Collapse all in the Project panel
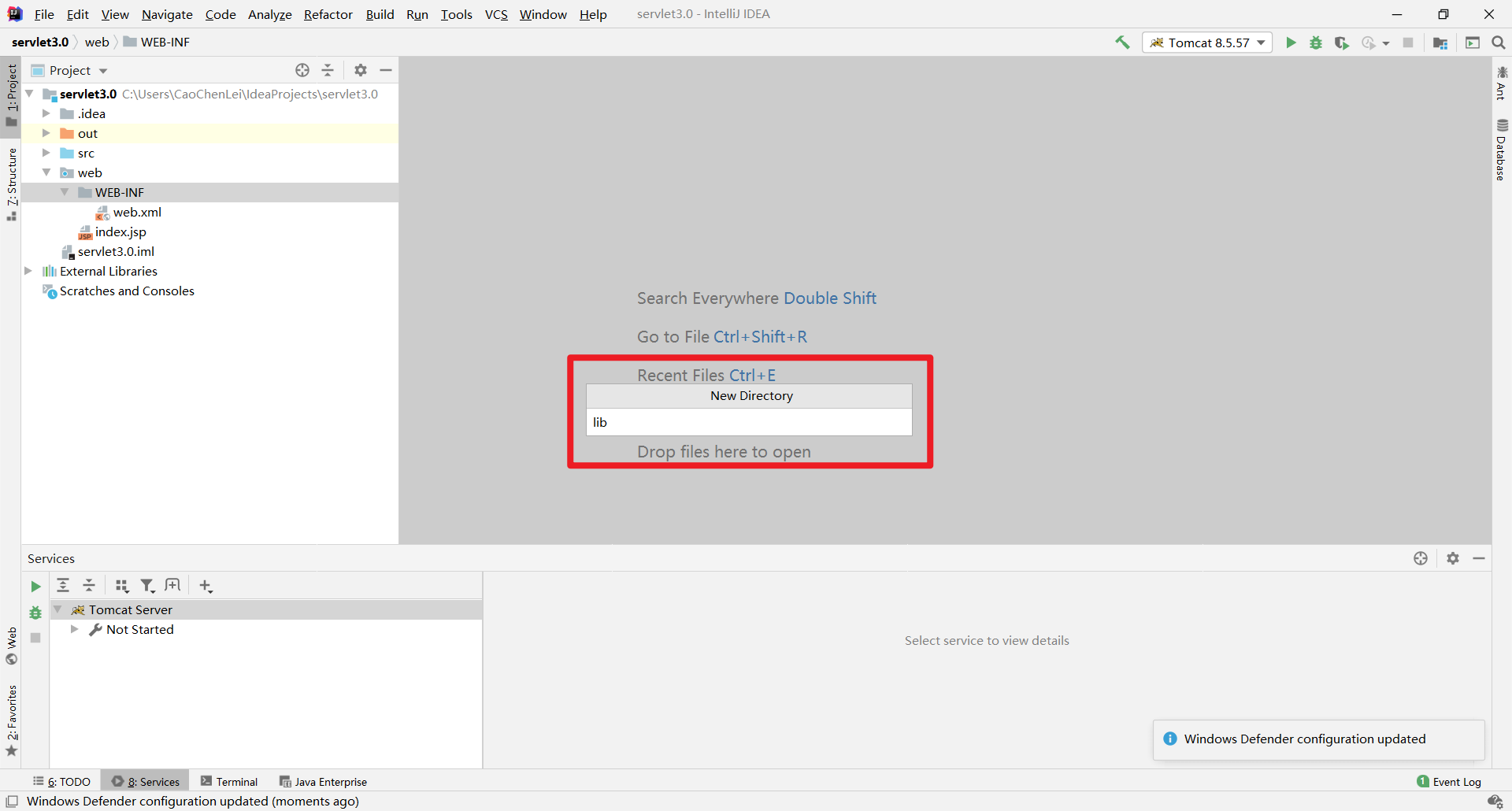 pos(328,70)
